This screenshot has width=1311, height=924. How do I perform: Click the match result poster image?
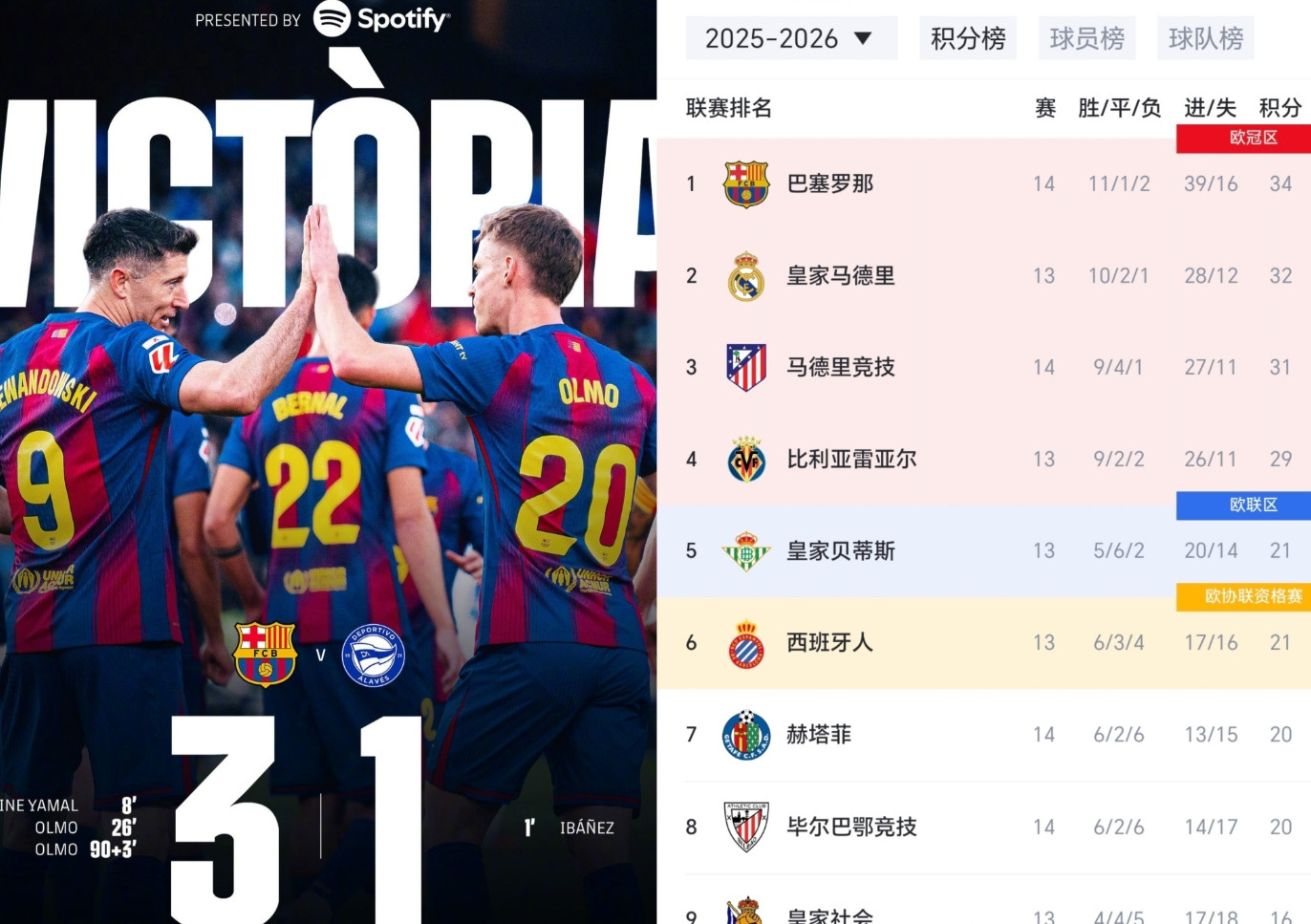pos(328,462)
